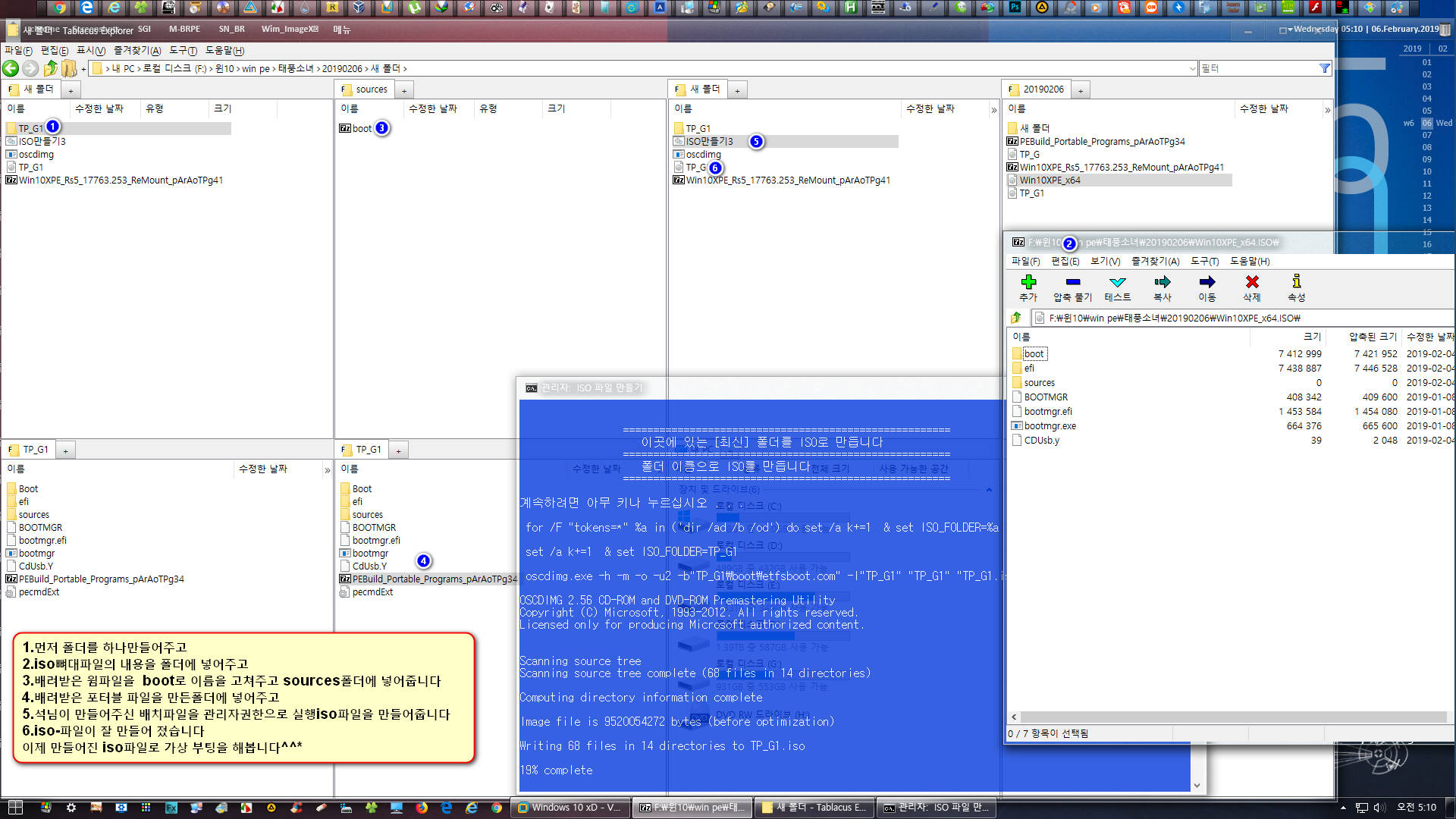The image size is (1456, 819).
Task: Show hidden tray icons arrow
Action: point(1343,808)
